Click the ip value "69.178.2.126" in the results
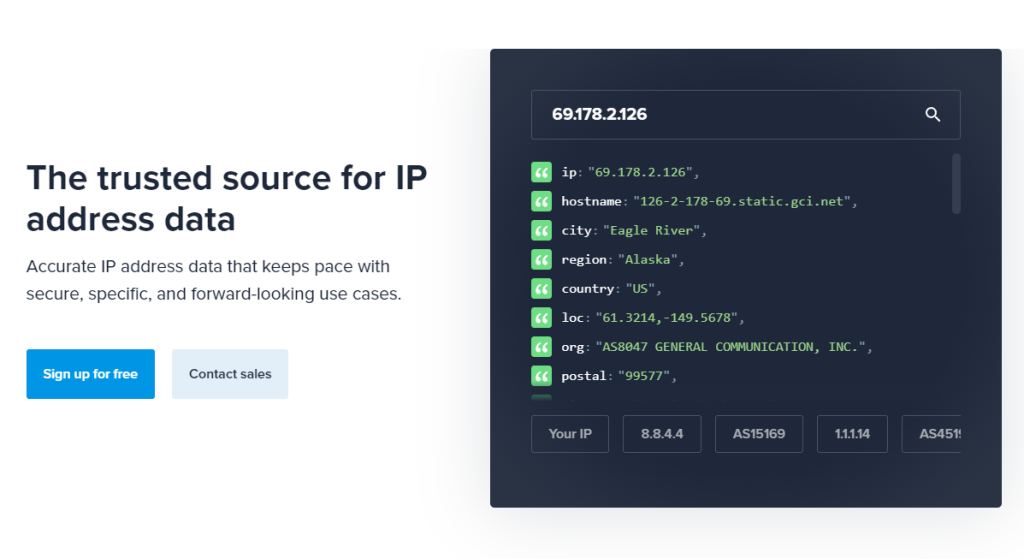Image resolution: width=1024 pixels, height=559 pixels. [640, 172]
